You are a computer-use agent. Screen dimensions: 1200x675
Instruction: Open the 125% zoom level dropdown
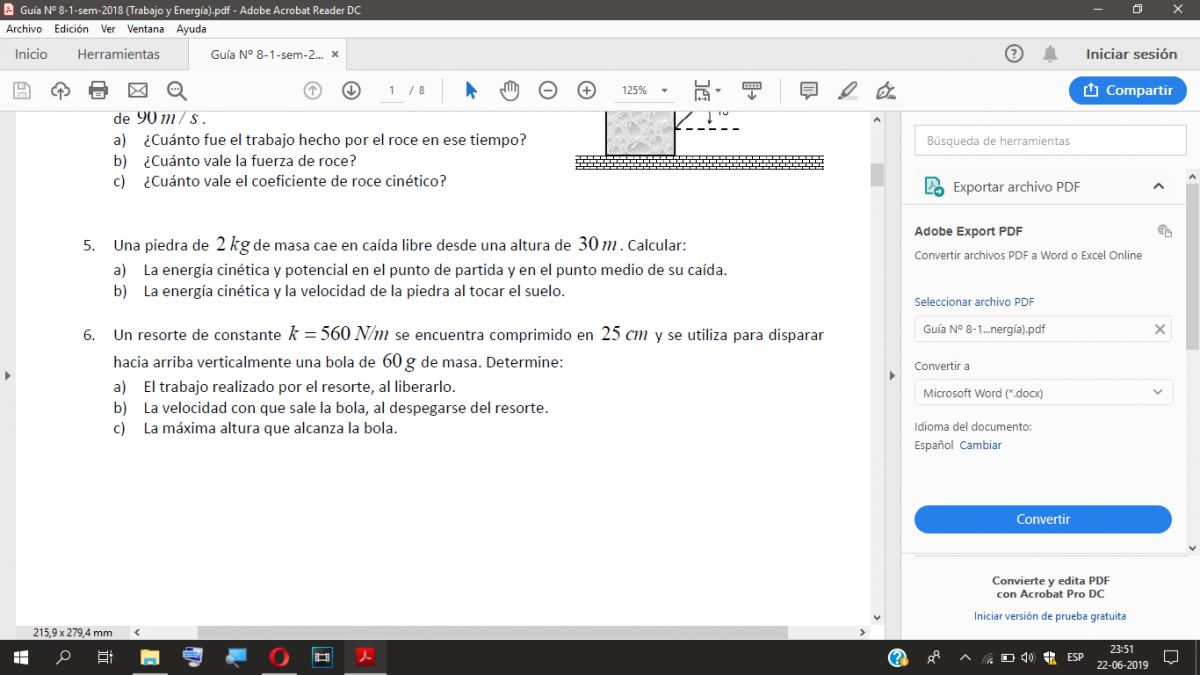(643, 90)
